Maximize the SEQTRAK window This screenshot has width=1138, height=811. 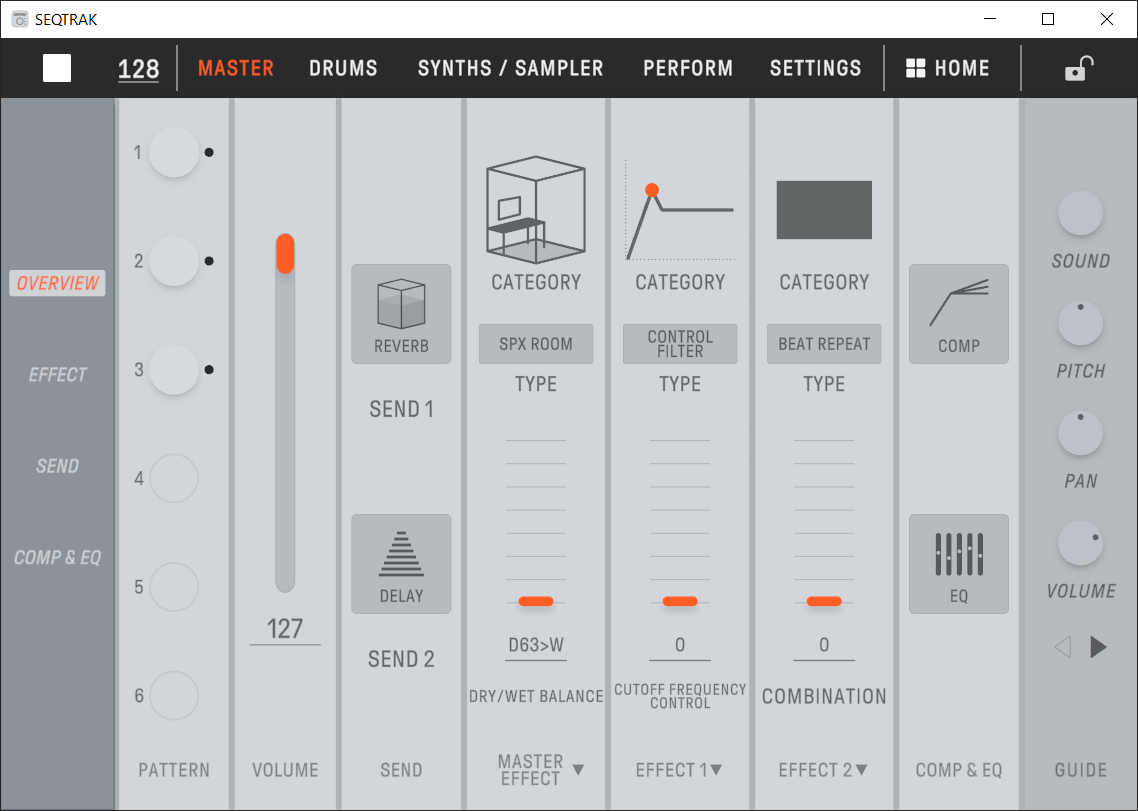click(x=1048, y=19)
